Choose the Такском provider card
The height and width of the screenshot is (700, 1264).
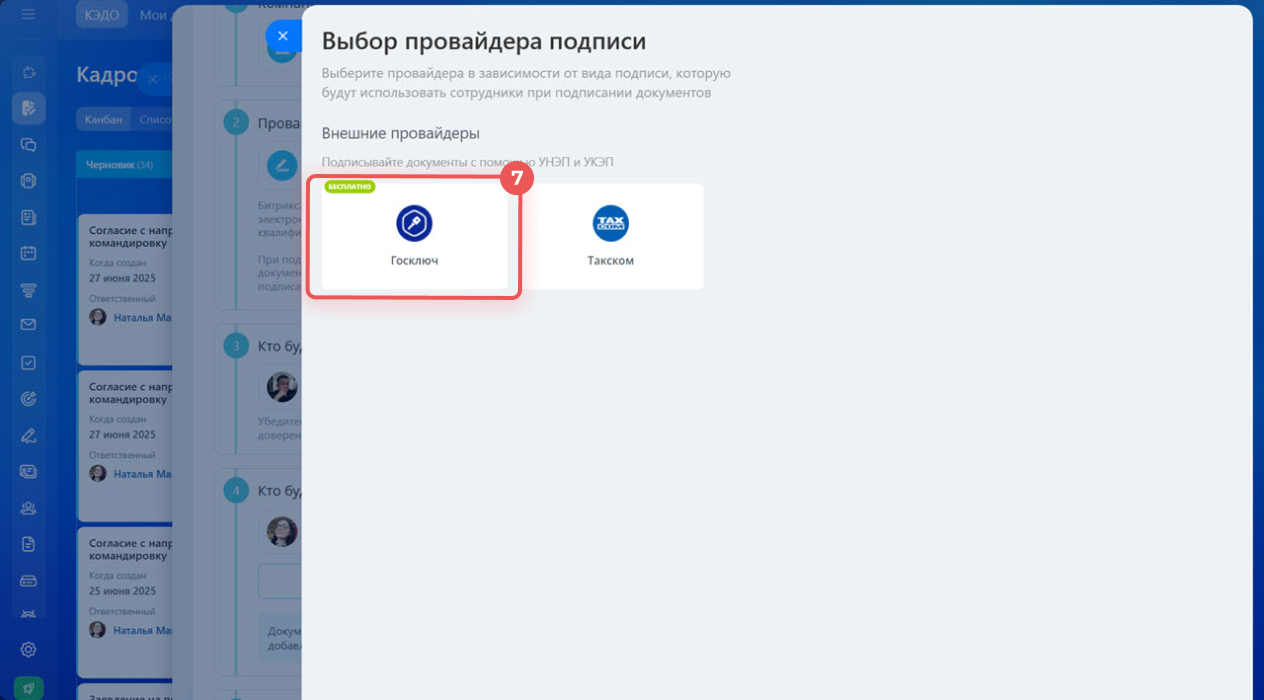click(x=610, y=237)
